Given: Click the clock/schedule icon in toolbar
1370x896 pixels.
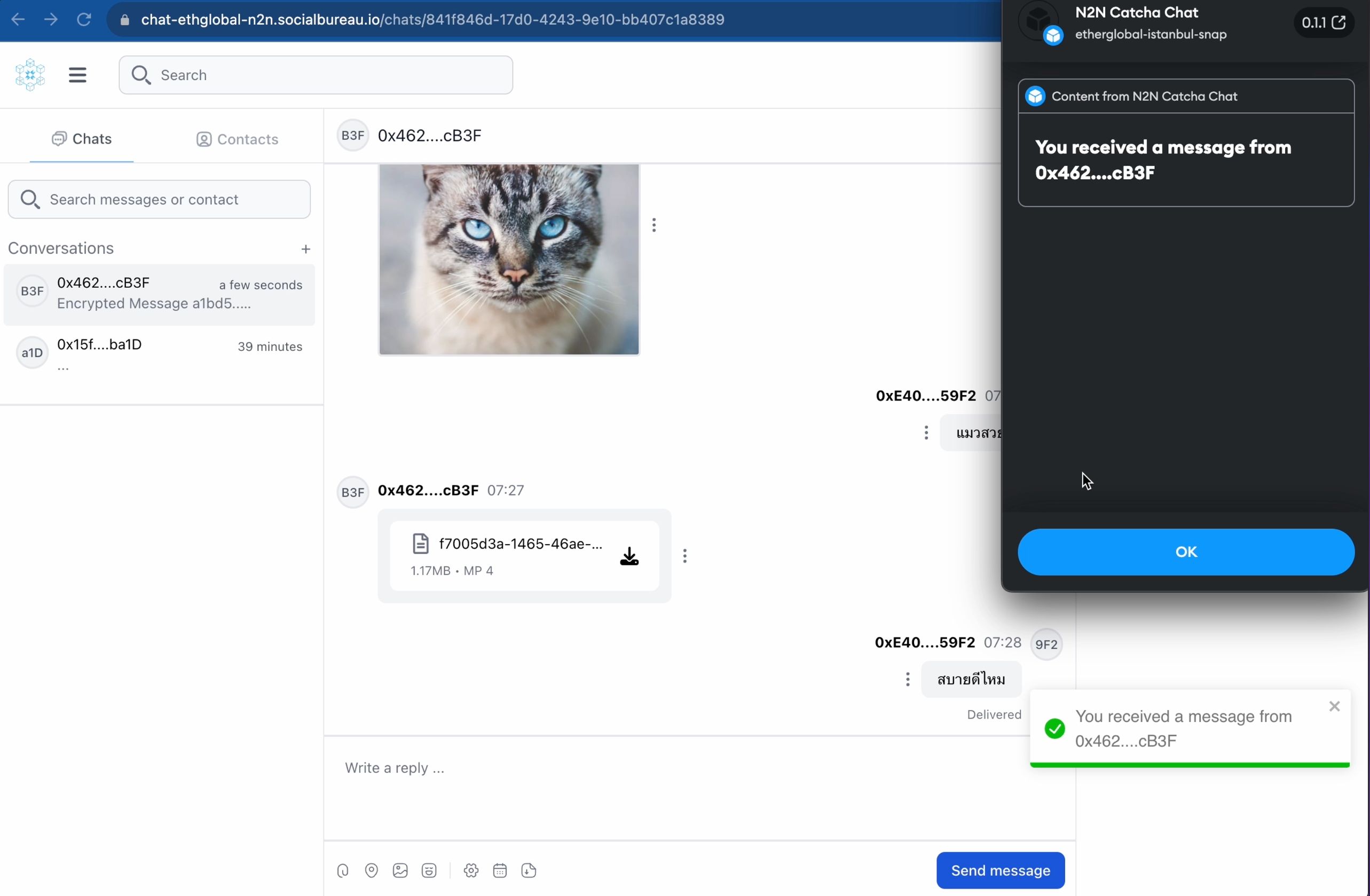Looking at the screenshot, I should click(500, 870).
